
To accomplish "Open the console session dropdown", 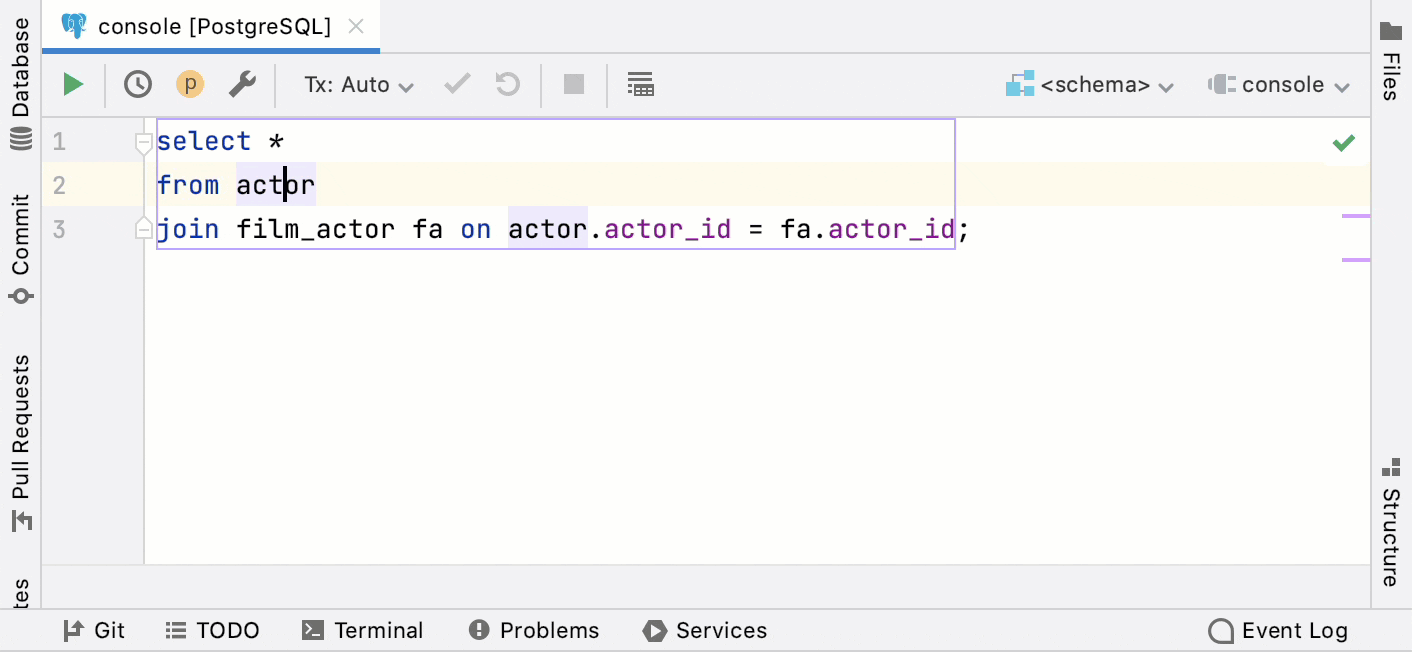I will click(x=1280, y=84).
